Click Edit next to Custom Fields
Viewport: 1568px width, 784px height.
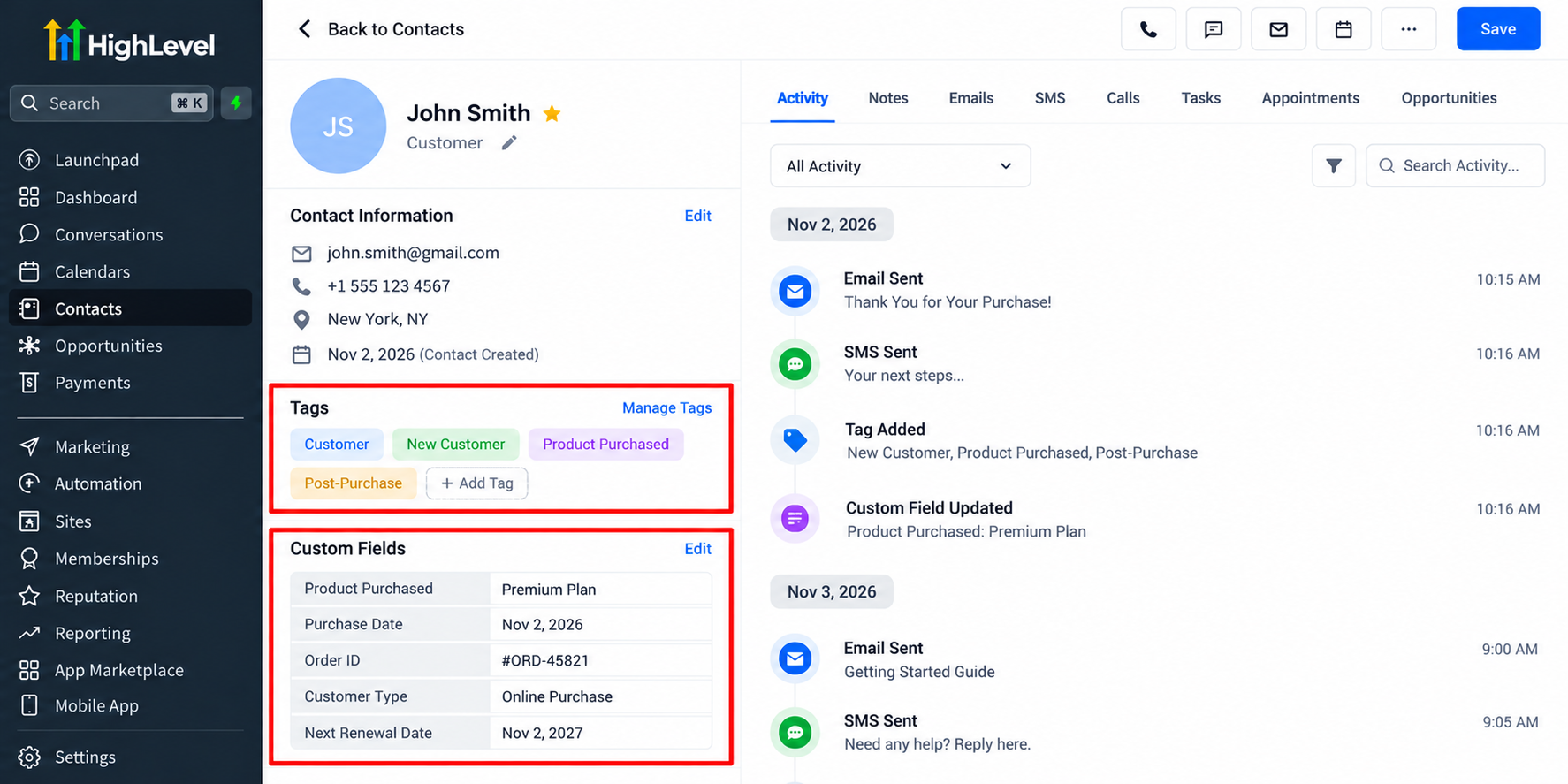(x=697, y=549)
